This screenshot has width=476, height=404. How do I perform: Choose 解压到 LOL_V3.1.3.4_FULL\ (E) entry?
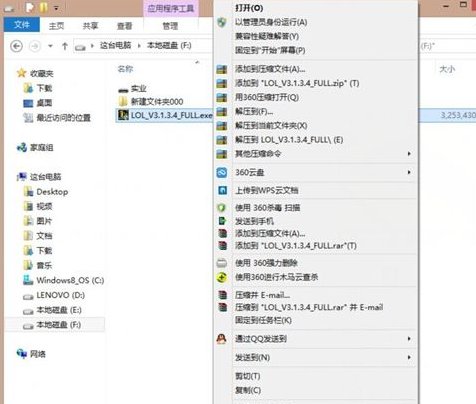pyautogui.click(x=315, y=140)
